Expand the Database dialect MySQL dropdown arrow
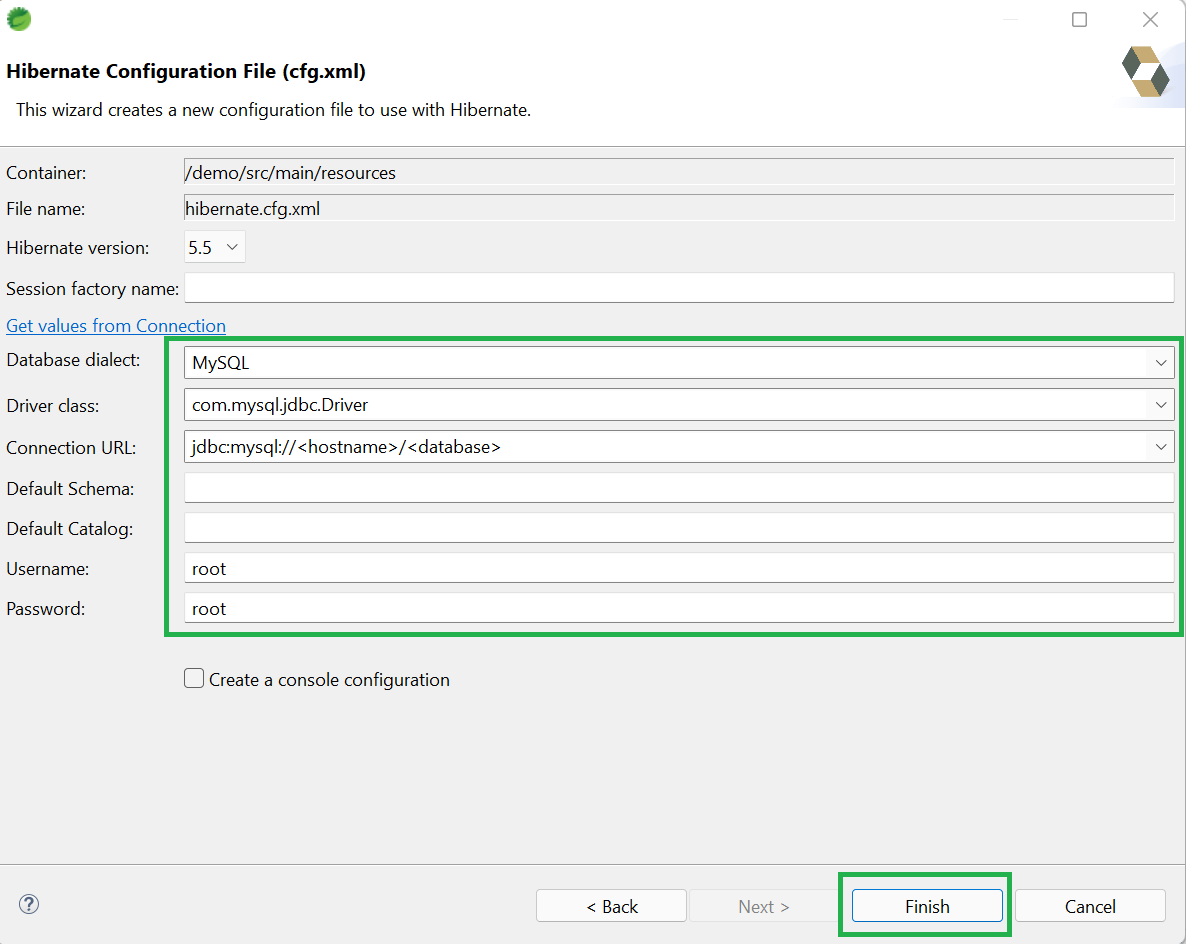 (x=1160, y=363)
